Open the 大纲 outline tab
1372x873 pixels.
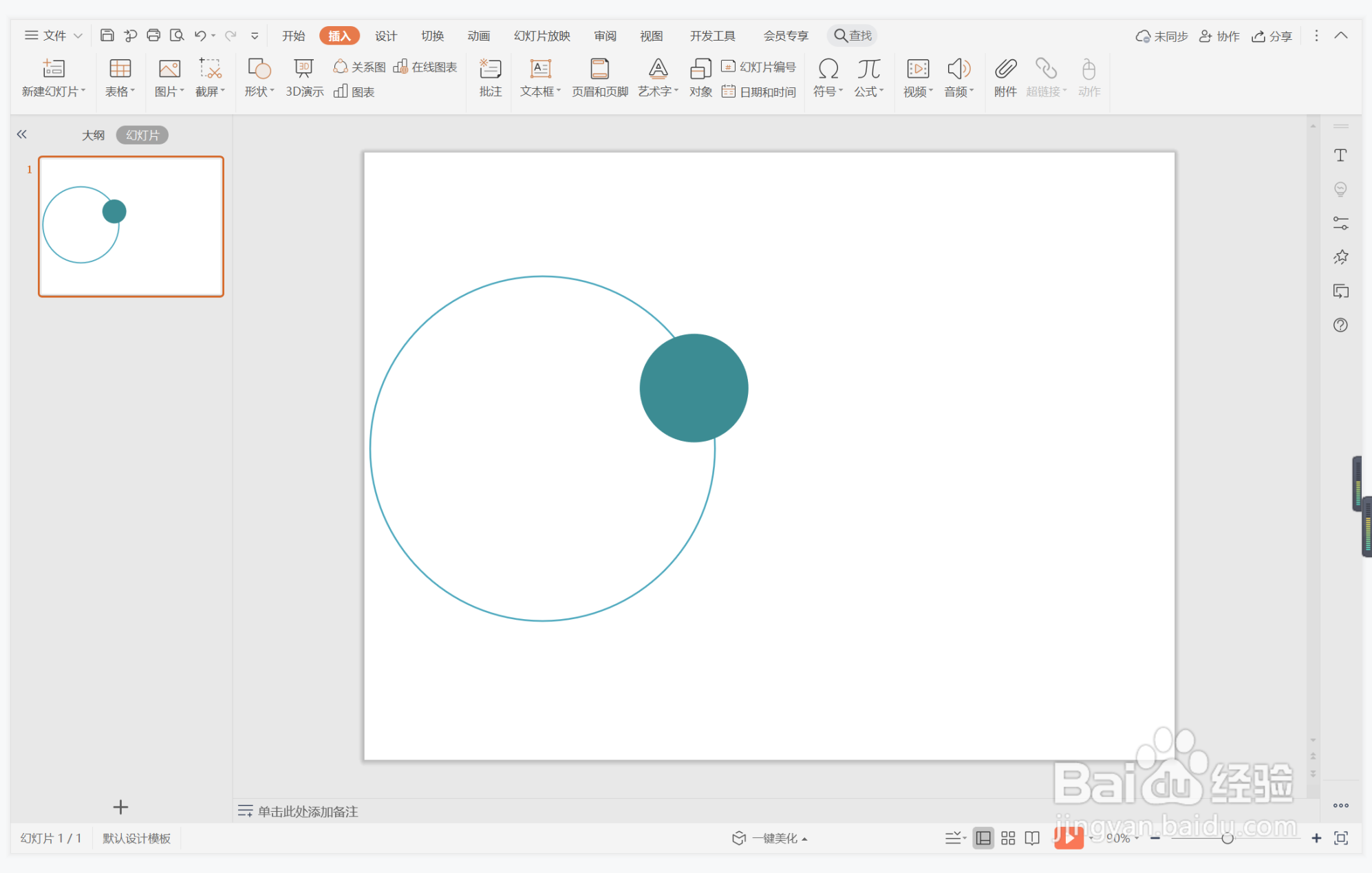pos(93,135)
